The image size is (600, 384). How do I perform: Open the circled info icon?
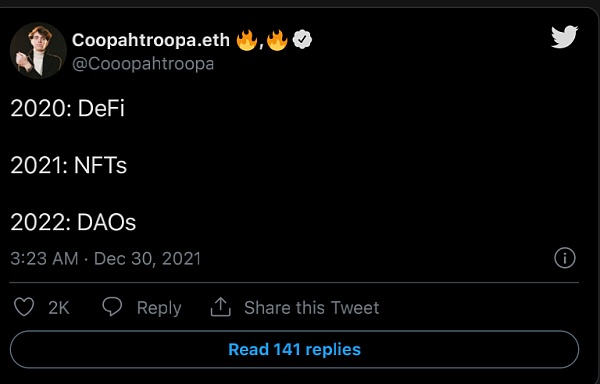(x=564, y=258)
